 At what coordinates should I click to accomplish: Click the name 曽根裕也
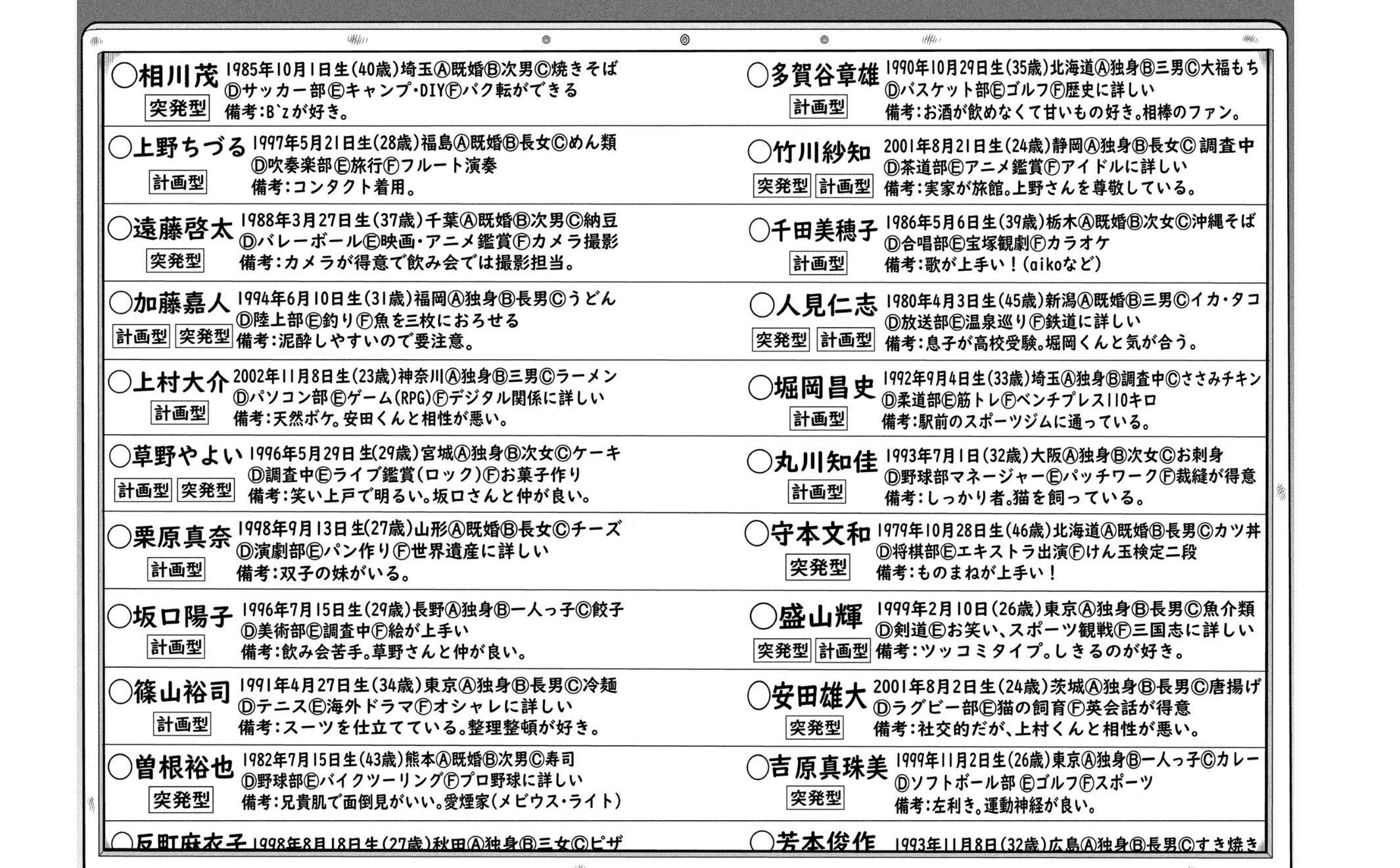click(x=184, y=767)
